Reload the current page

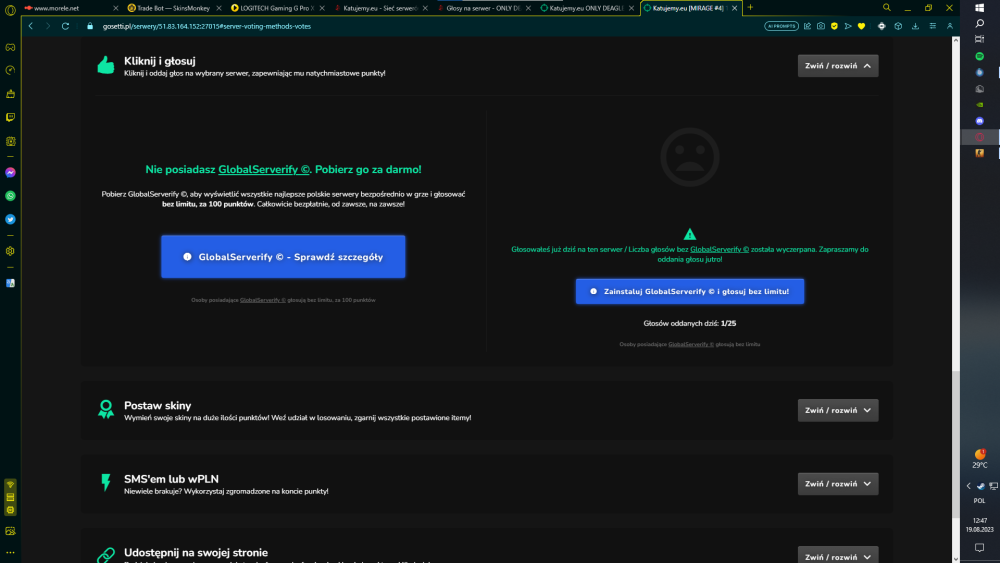pyautogui.click(x=65, y=26)
